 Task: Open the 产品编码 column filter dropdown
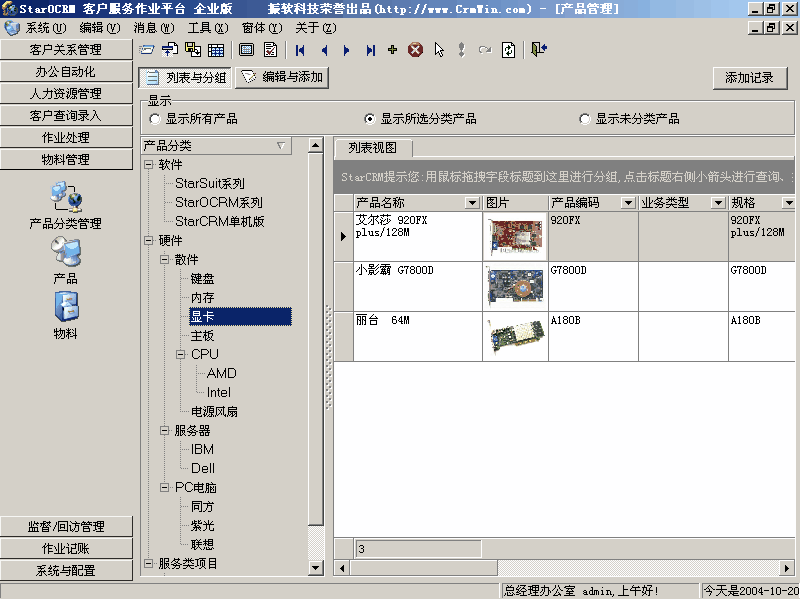[628, 203]
